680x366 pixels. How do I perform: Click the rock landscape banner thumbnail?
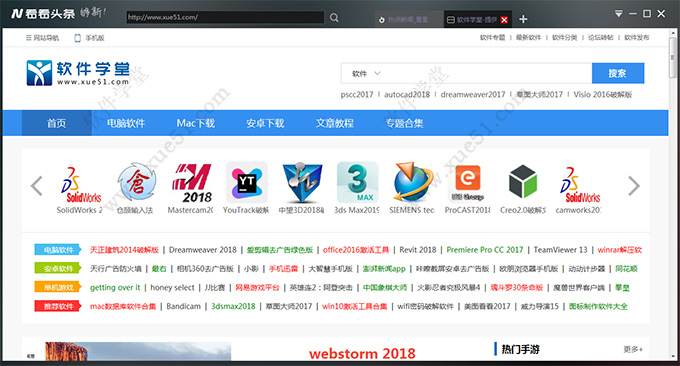pos(138,351)
